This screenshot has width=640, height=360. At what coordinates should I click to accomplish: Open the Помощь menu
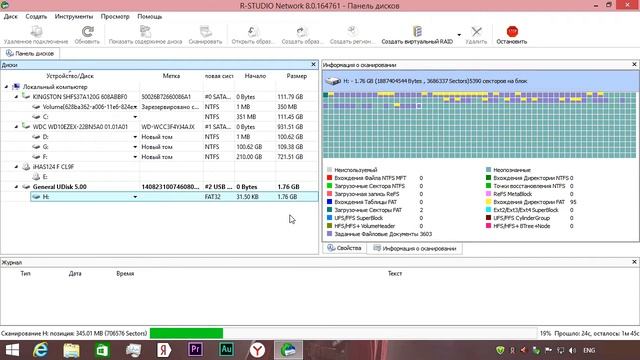(150, 17)
